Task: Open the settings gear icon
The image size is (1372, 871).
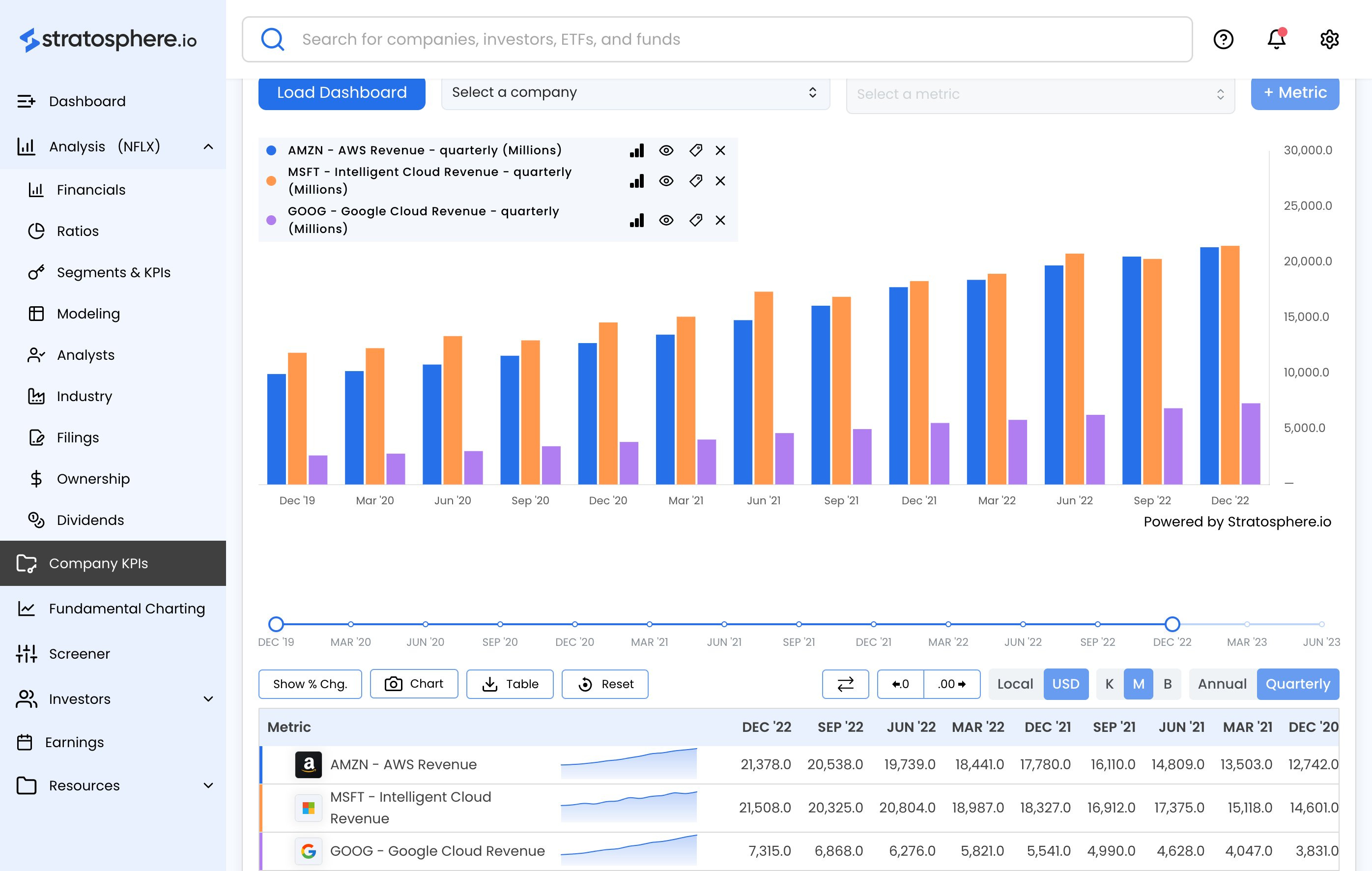Action: click(1329, 39)
